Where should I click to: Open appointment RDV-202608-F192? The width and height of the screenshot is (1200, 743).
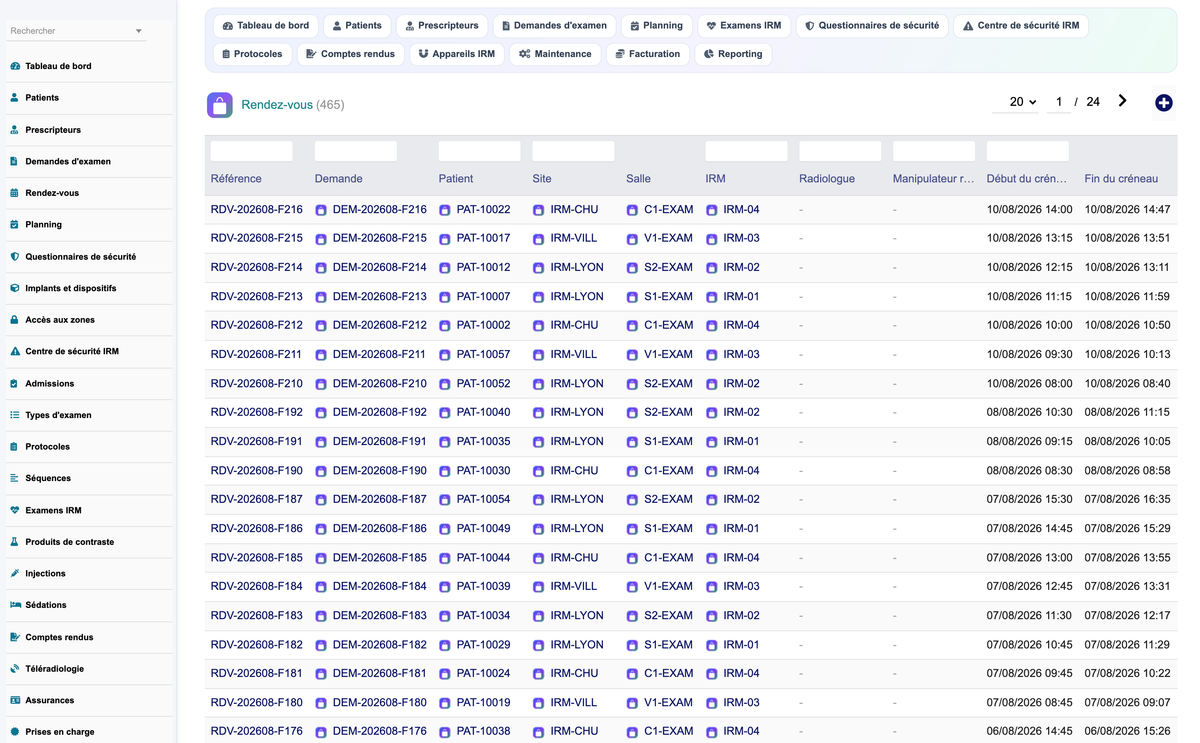256,412
